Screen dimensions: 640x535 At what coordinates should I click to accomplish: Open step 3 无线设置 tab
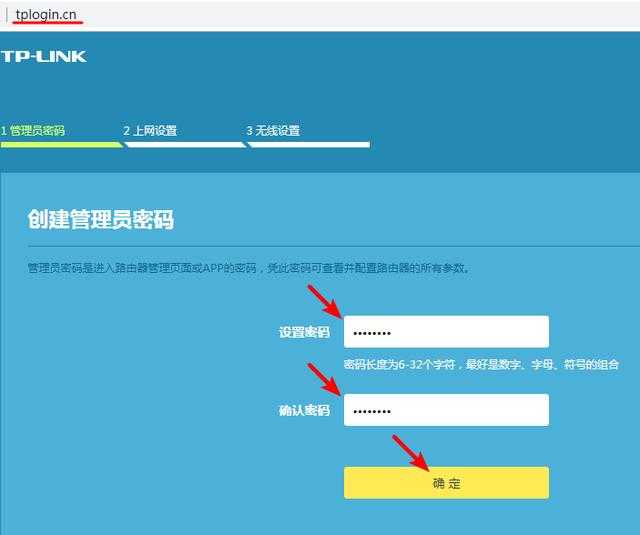click(273, 131)
